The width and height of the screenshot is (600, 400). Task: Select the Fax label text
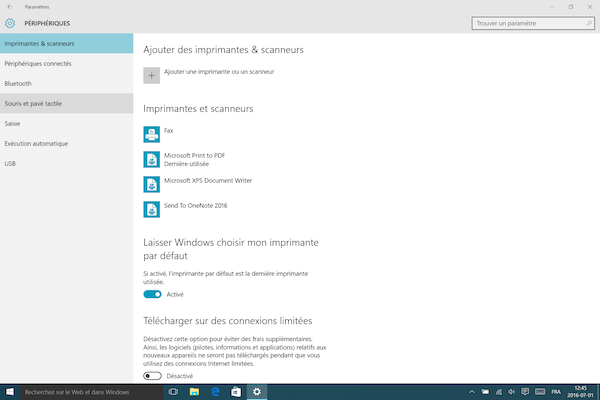pos(169,131)
